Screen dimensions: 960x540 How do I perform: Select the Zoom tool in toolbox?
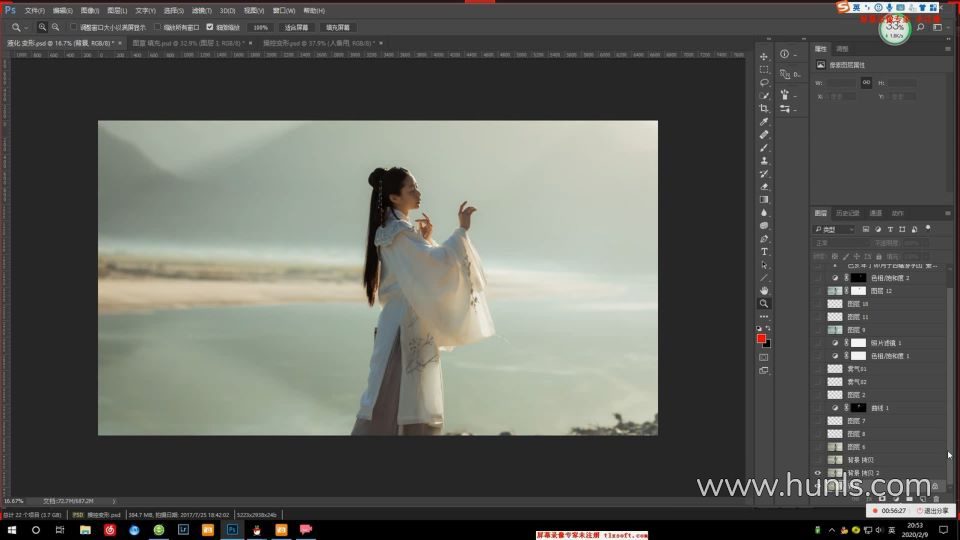[763, 304]
